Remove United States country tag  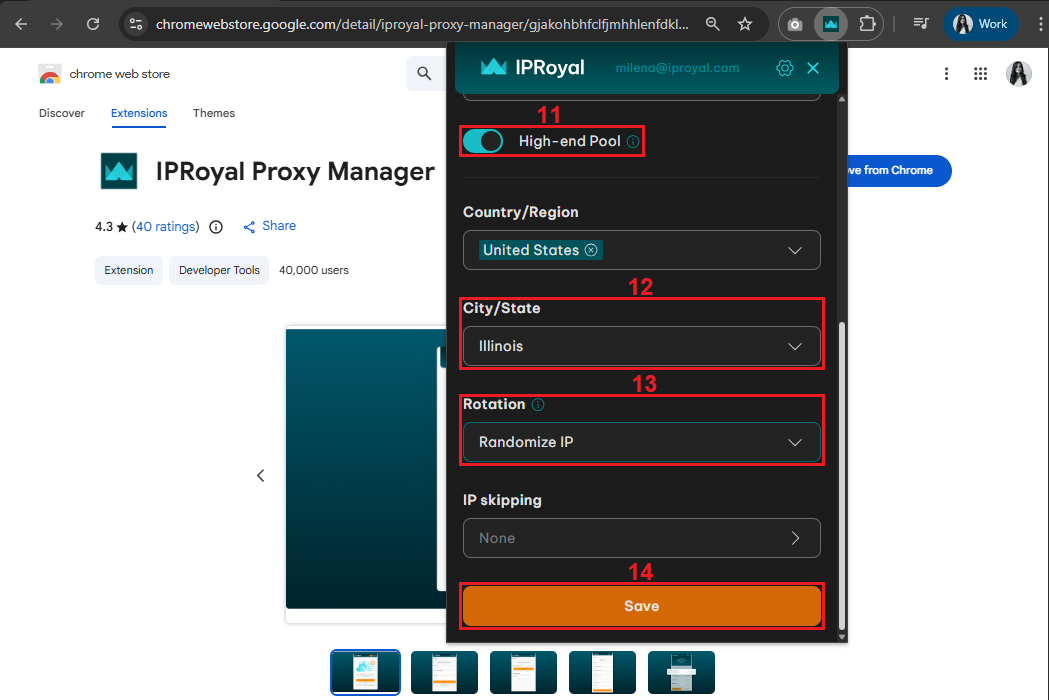point(591,250)
